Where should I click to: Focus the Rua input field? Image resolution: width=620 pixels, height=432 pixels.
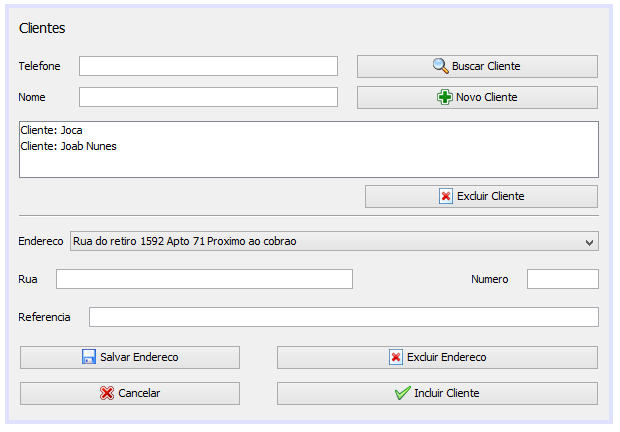pyautogui.click(x=204, y=279)
